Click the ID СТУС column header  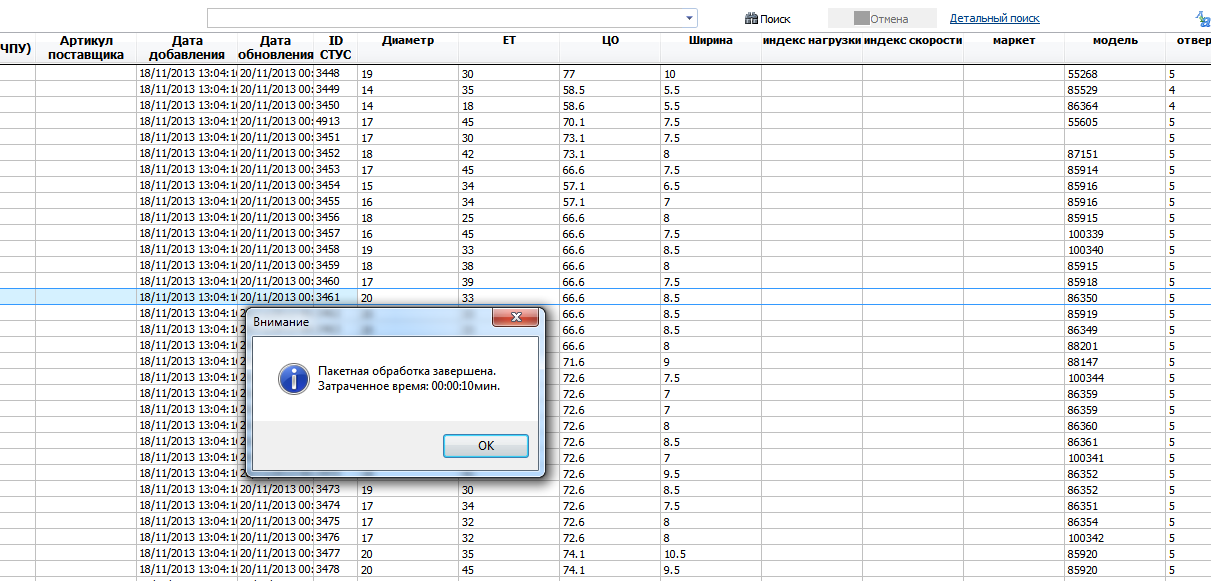coord(336,48)
